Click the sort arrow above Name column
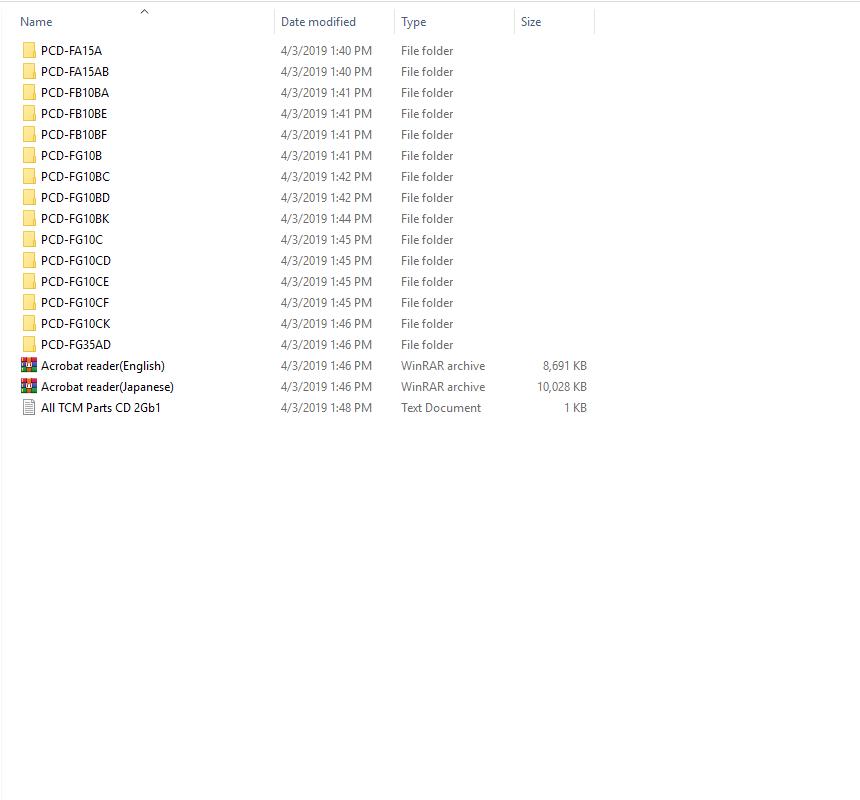 coord(144,12)
